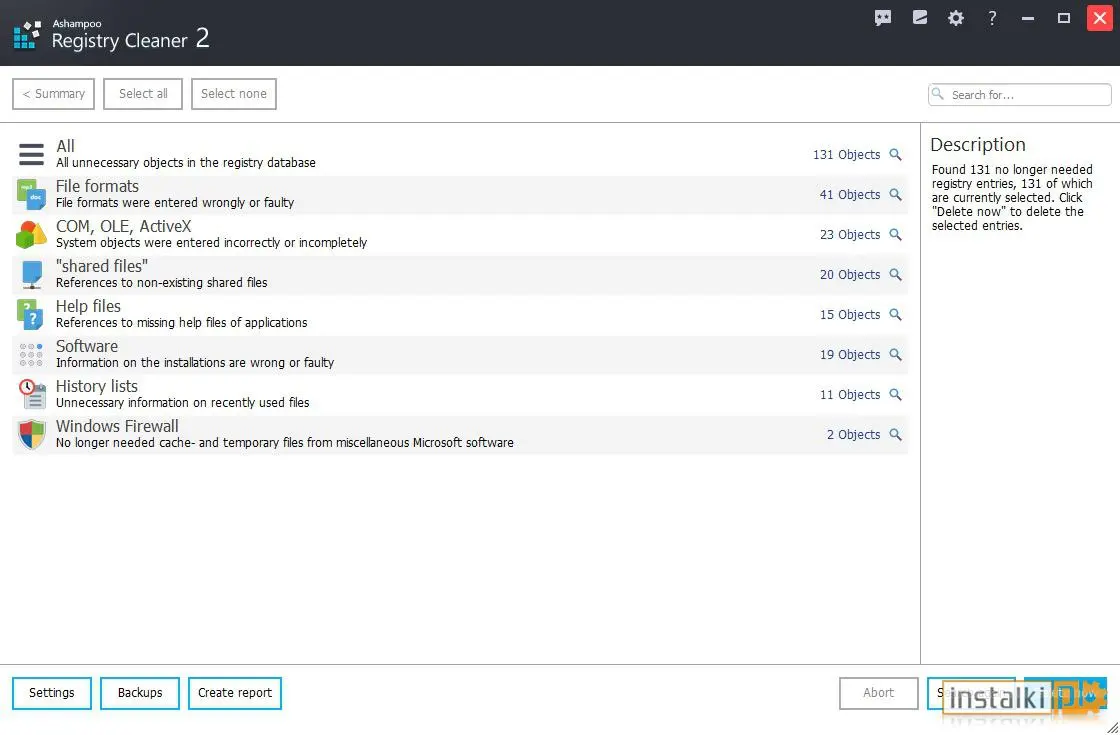Click the window resize grip corner
Viewport: 1120px width, 735px height.
point(1112,727)
